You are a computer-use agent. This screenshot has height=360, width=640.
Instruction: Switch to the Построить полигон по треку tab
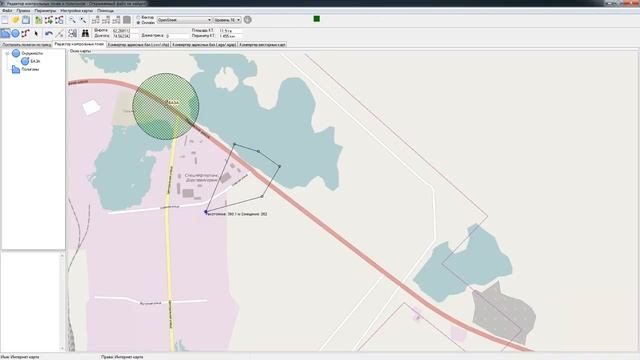click(27, 44)
